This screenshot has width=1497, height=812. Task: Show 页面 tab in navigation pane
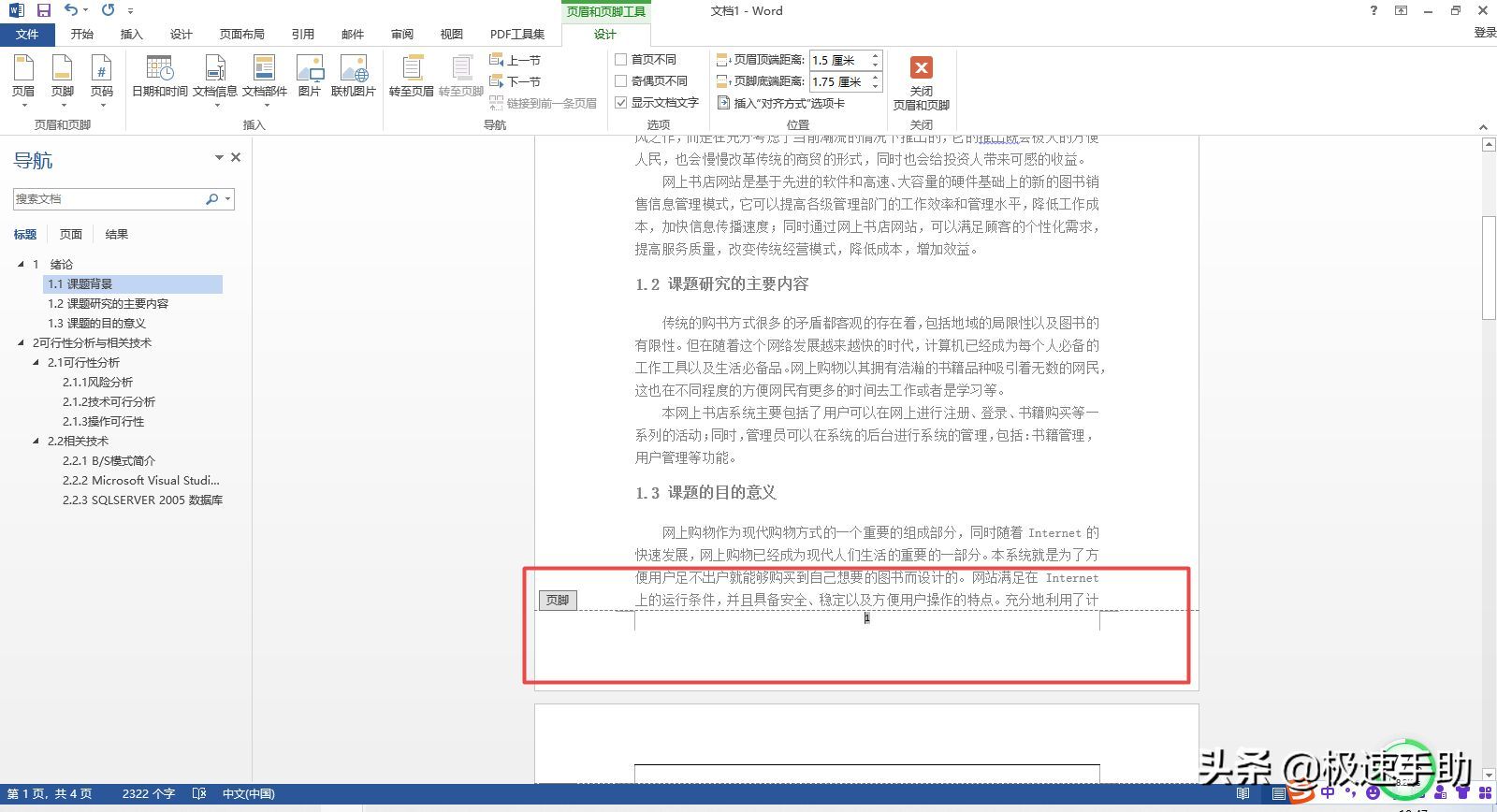point(71,234)
